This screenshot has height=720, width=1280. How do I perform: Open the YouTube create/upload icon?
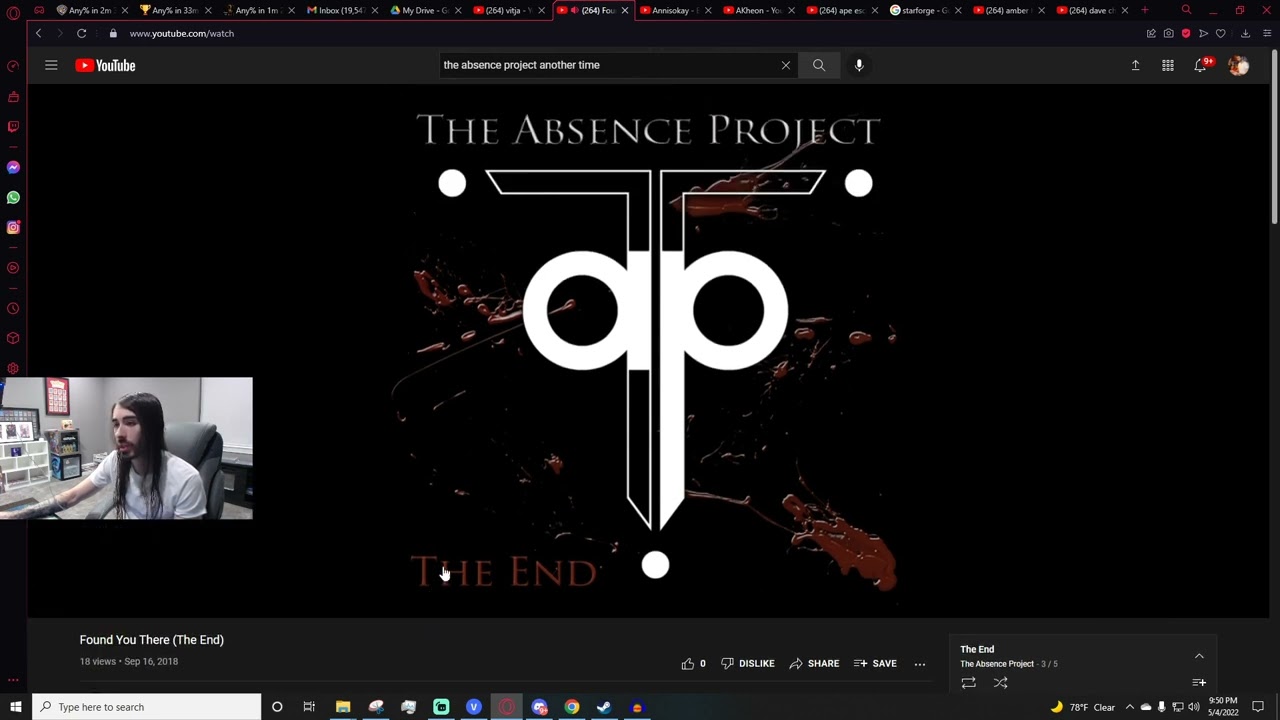click(1135, 65)
